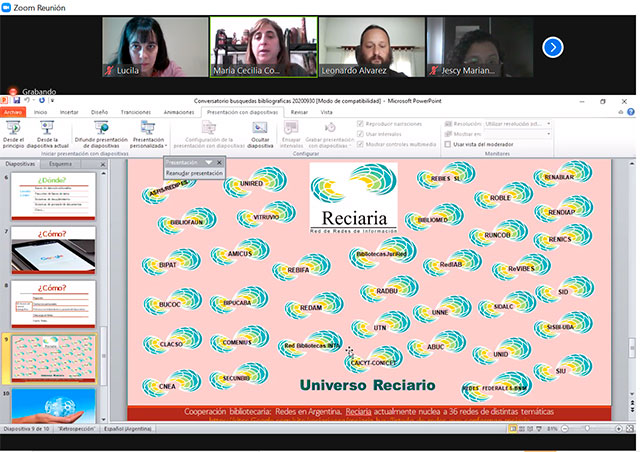The image size is (640, 452).
Task: Open the Resolución dropdown
Action: [549, 123]
